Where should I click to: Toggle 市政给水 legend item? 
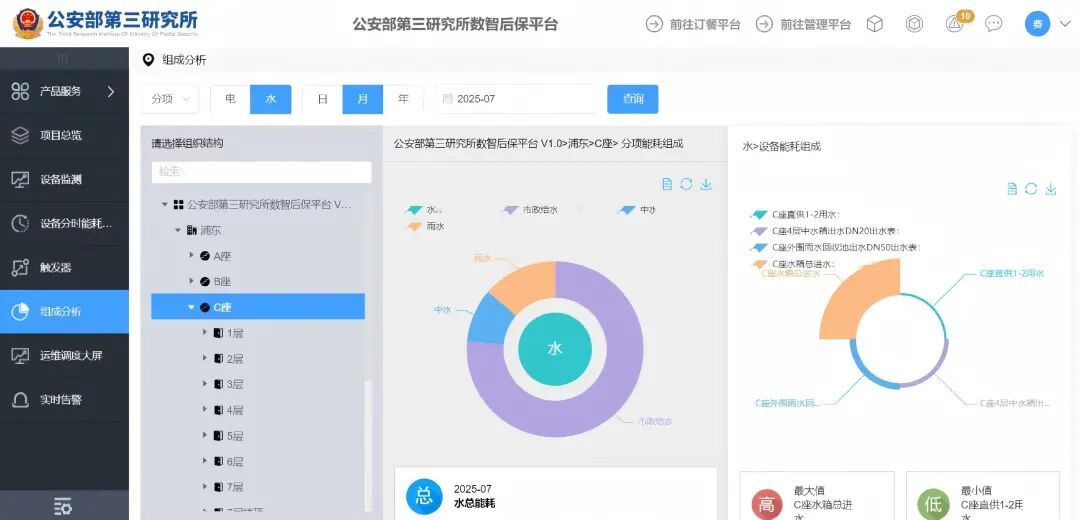529,210
